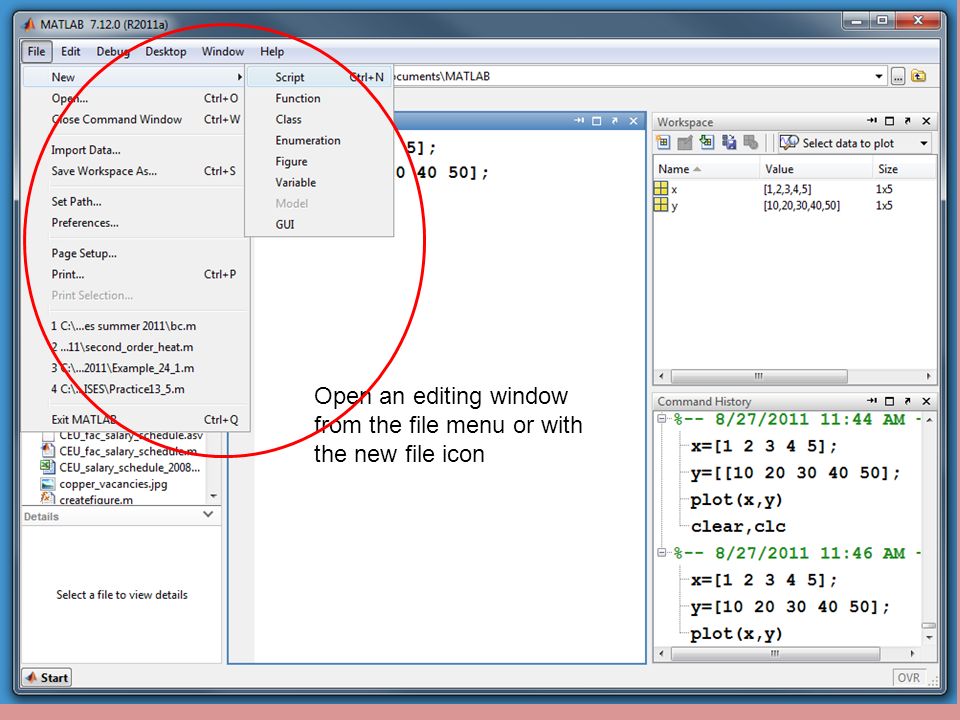Maximize the Command History panel
This screenshot has height=720, width=960.
pyautogui.click(x=890, y=400)
